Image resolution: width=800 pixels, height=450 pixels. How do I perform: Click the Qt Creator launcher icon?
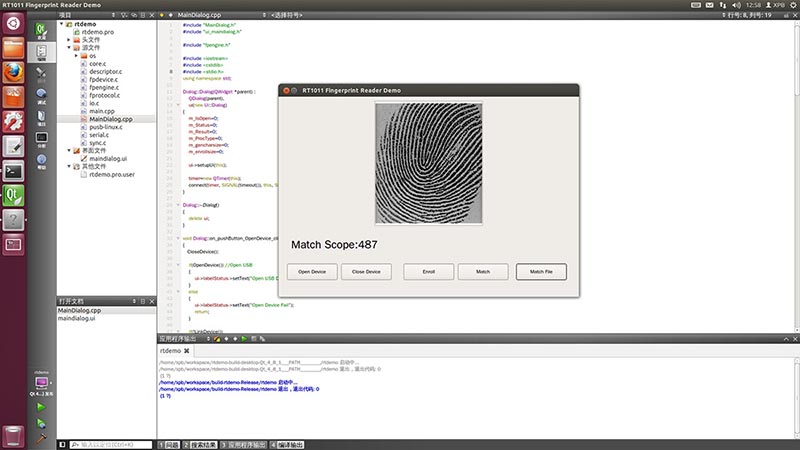click(x=13, y=196)
